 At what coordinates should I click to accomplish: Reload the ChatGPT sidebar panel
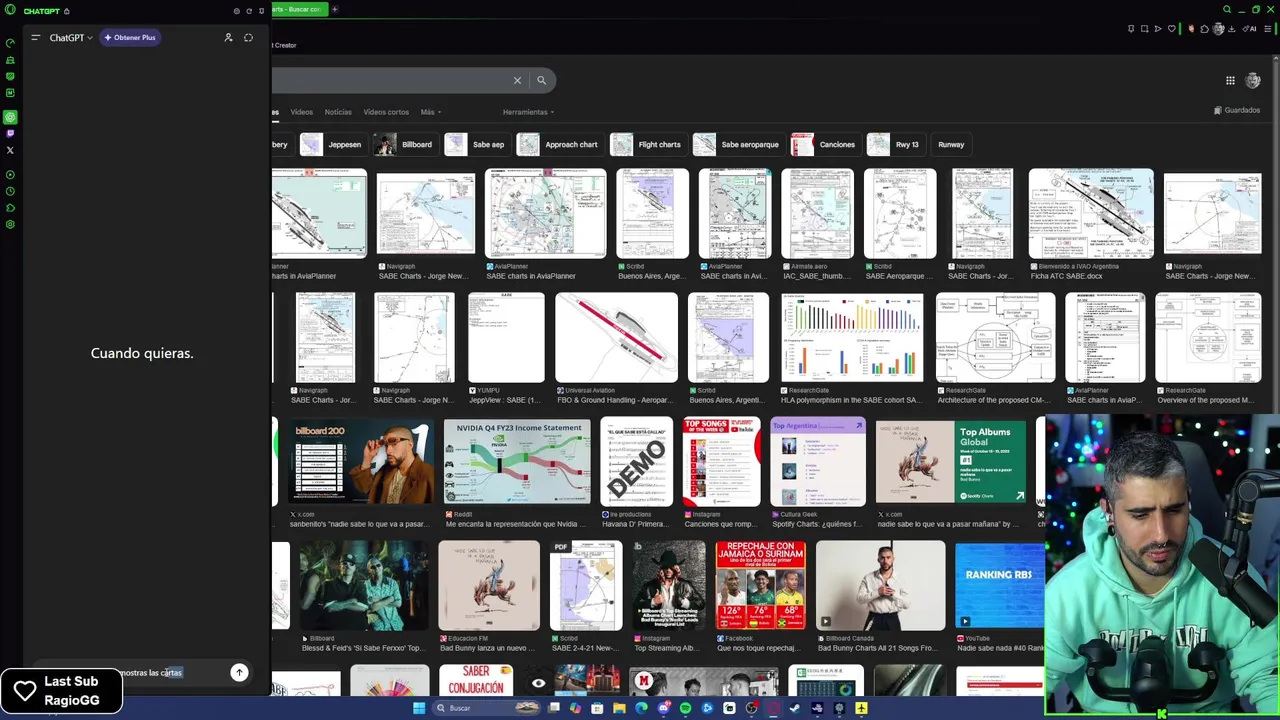[x=249, y=11]
